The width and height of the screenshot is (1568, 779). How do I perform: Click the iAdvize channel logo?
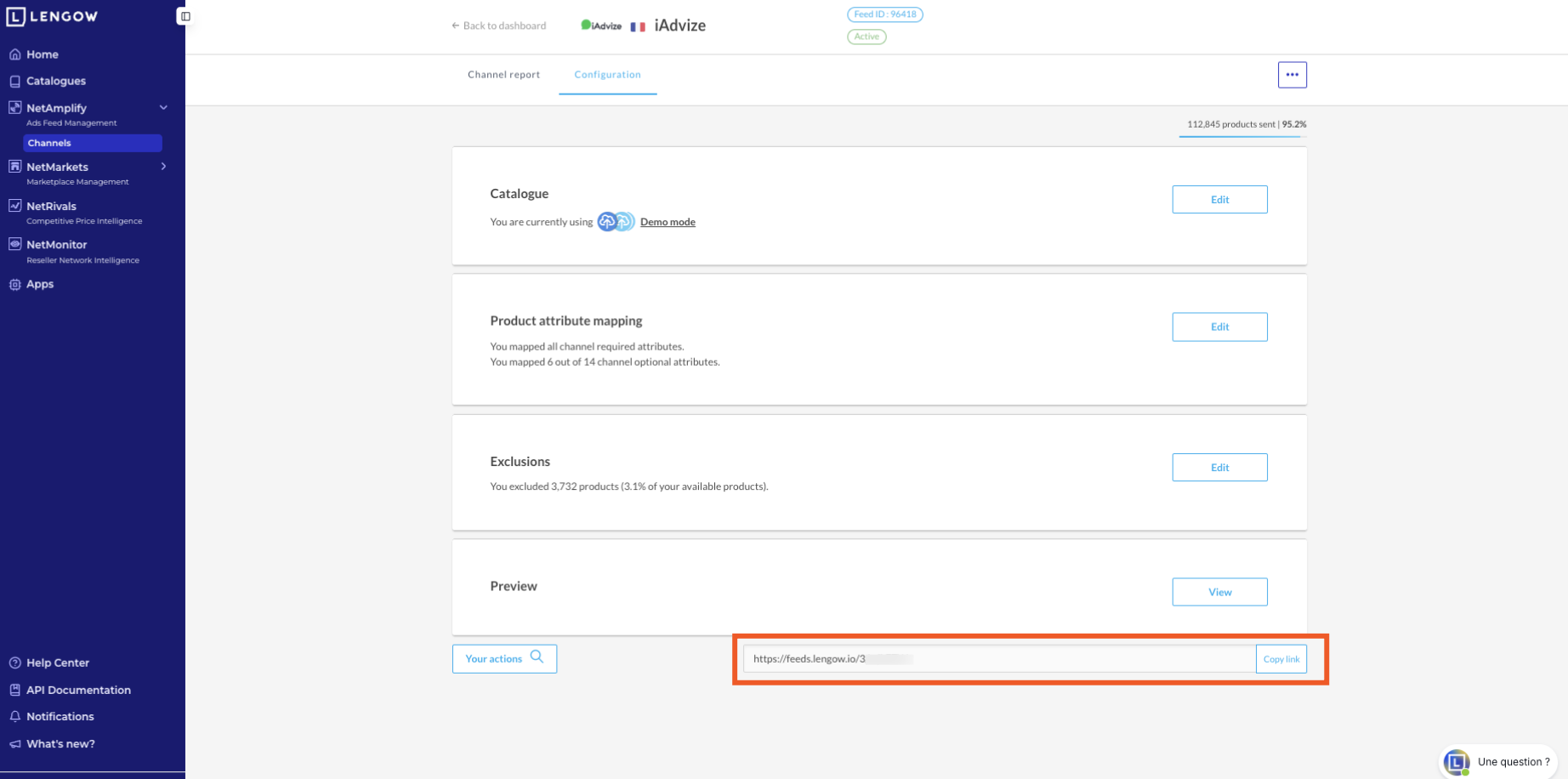[601, 26]
